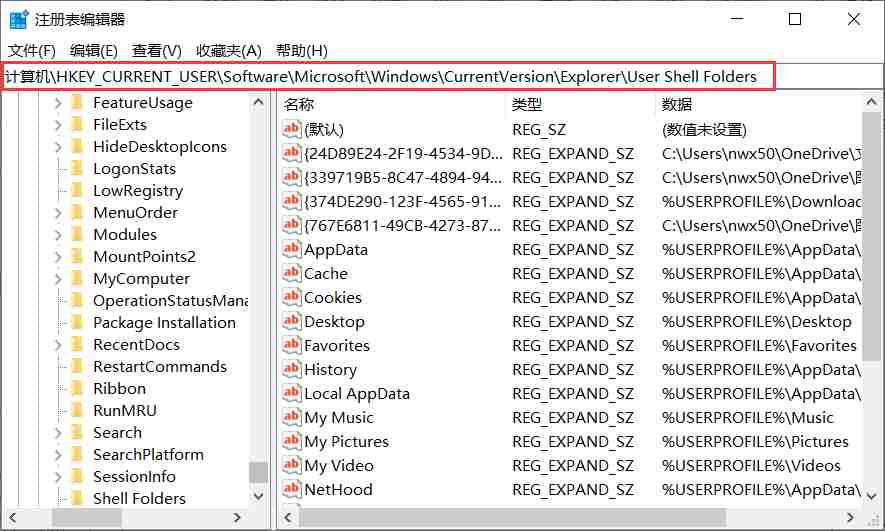Expand the MountPoints2 tree node
Screen dimensions: 885x531
click(58, 257)
